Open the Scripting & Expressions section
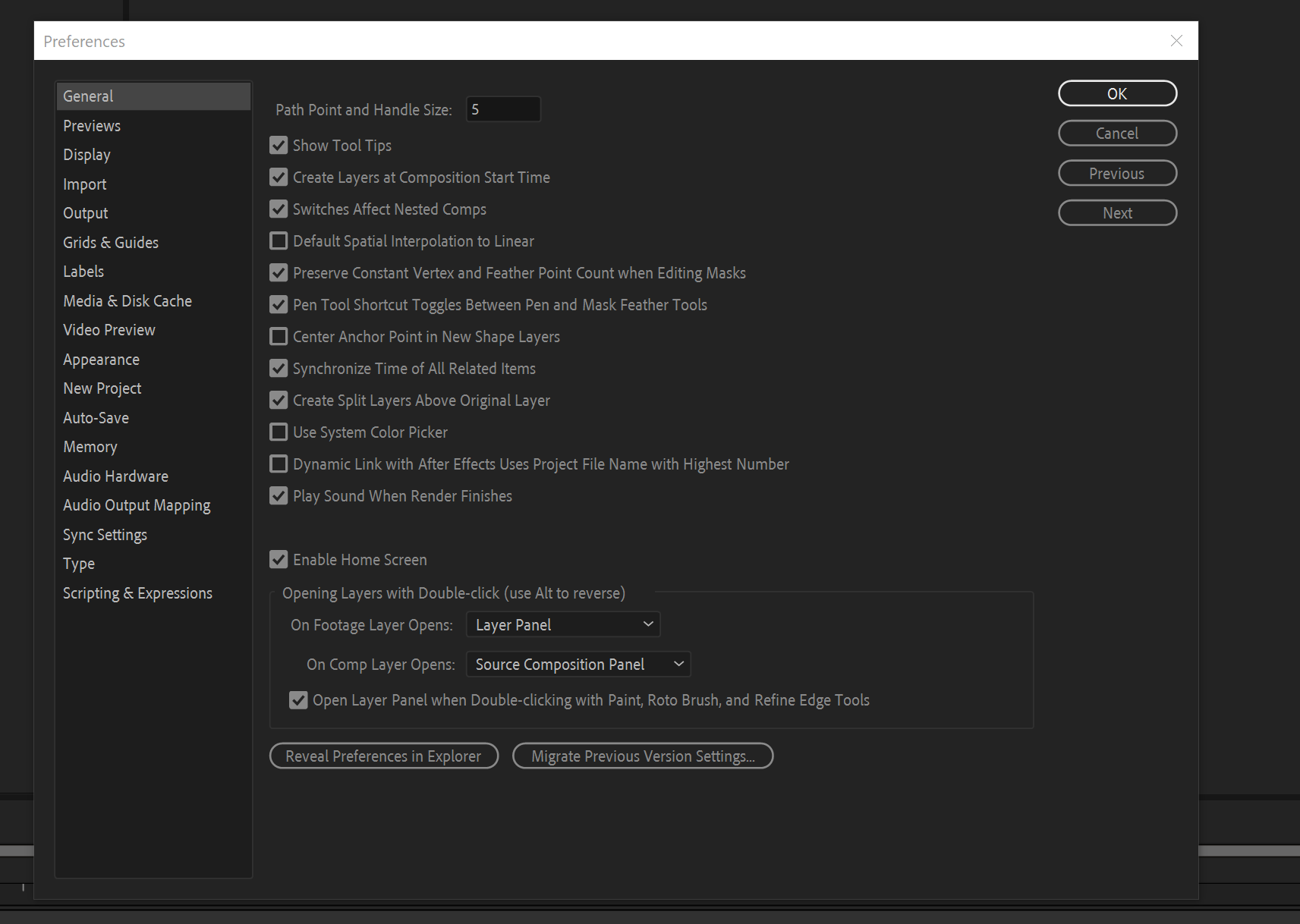The image size is (1300, 924). 137,592
